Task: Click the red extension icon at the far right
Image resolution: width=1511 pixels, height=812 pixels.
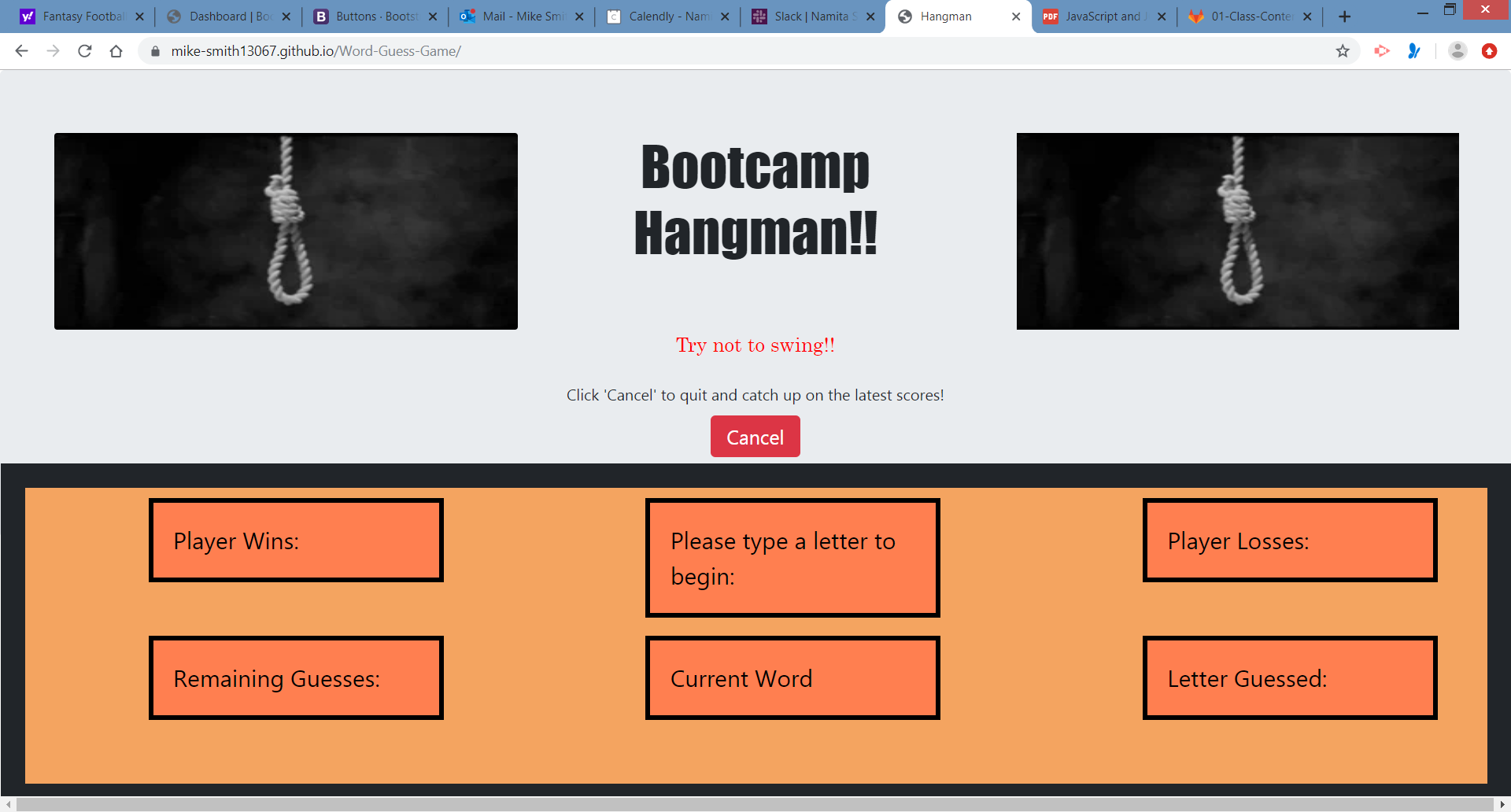Action: coord(1489,51)
